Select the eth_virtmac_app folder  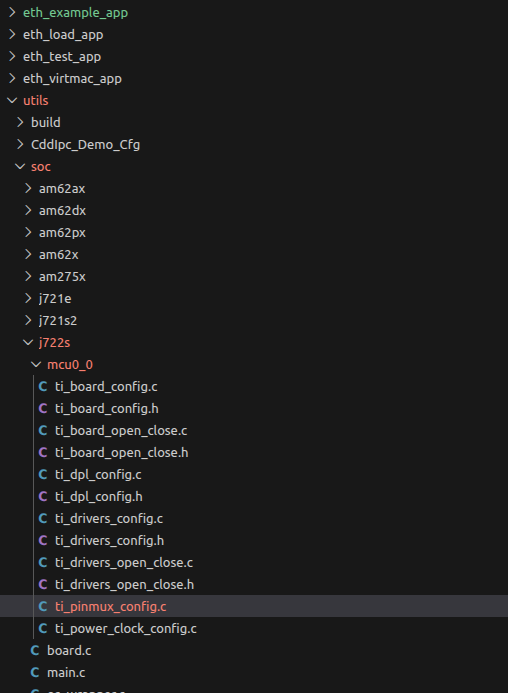[x=72, y=79]
